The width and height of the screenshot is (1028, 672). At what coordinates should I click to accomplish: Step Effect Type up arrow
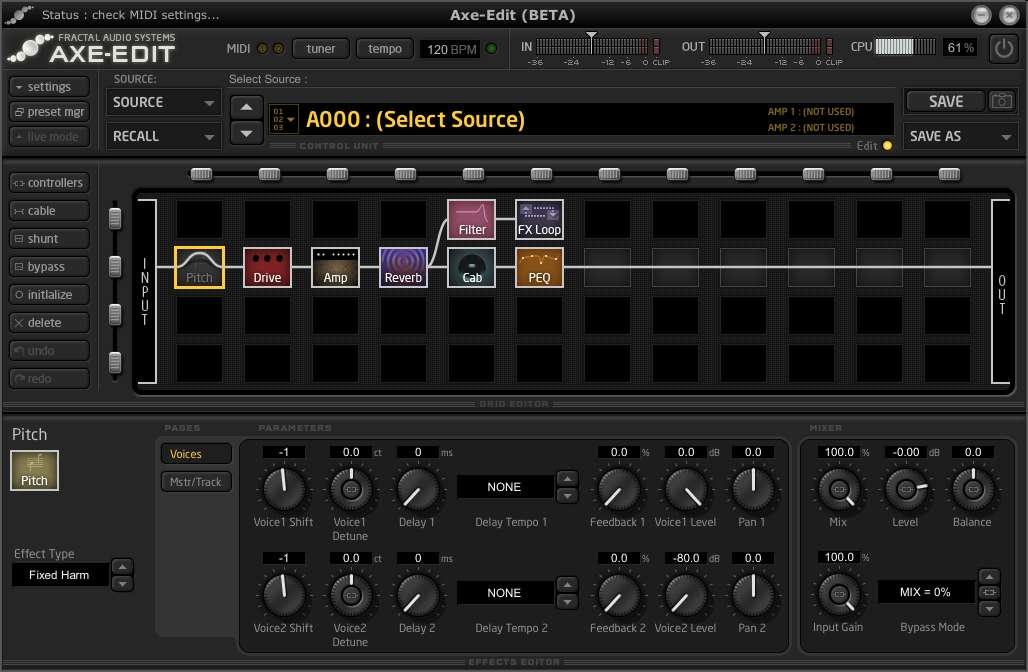pos(123,566)
